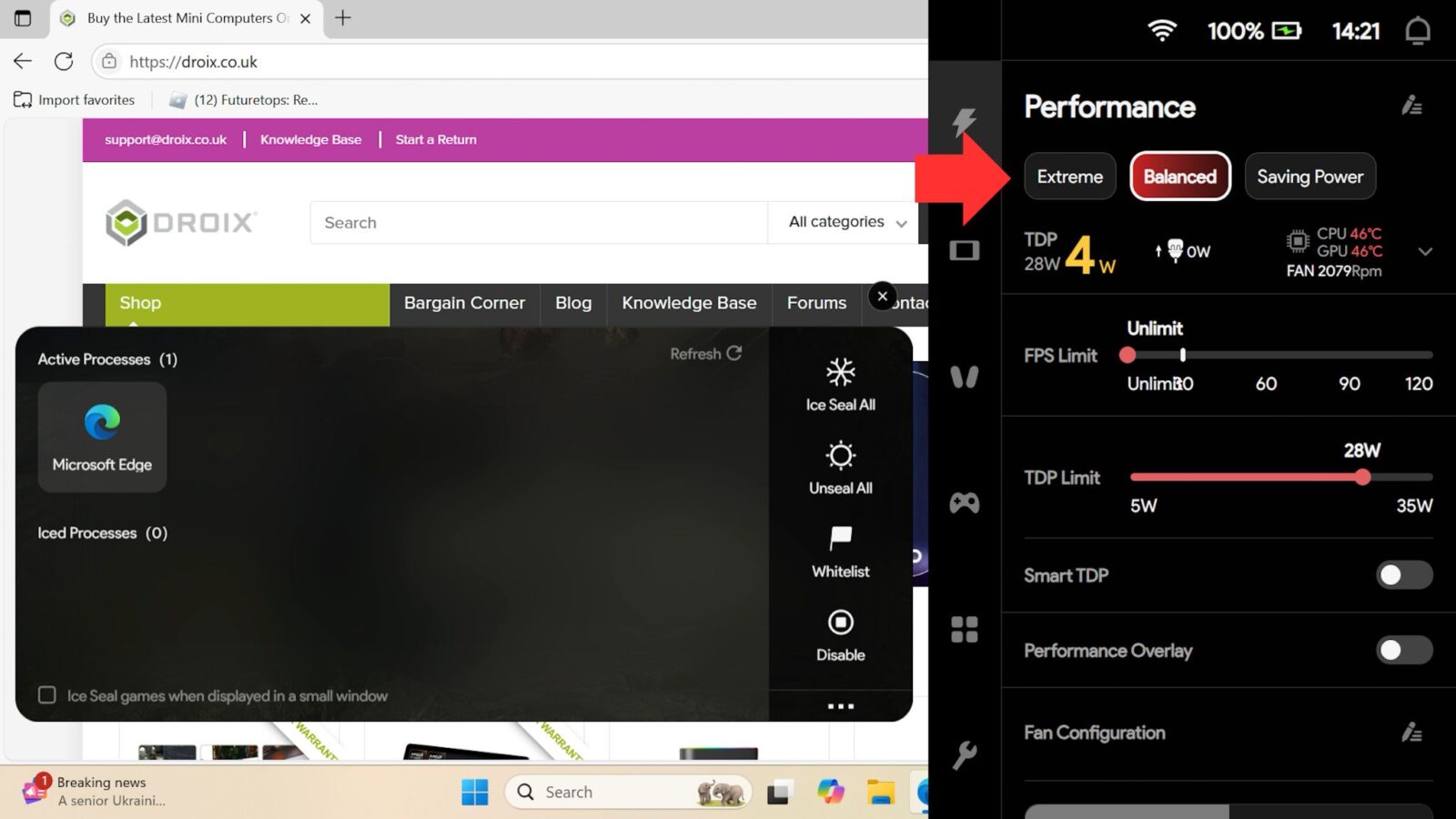This screenshot has height=819, width=1456.
Task: Open the Whitelist flag icon
Action: click(839, 540)
